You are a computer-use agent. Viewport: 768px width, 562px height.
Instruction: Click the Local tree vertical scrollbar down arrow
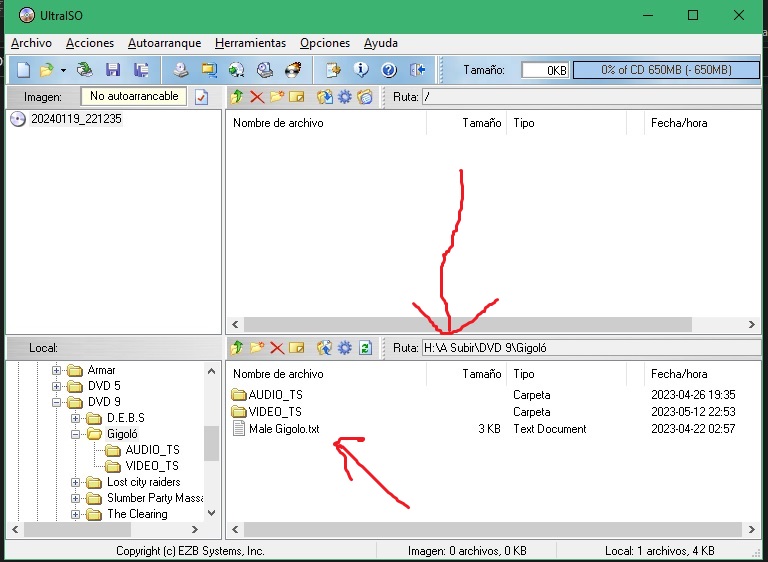coord(212,513)
